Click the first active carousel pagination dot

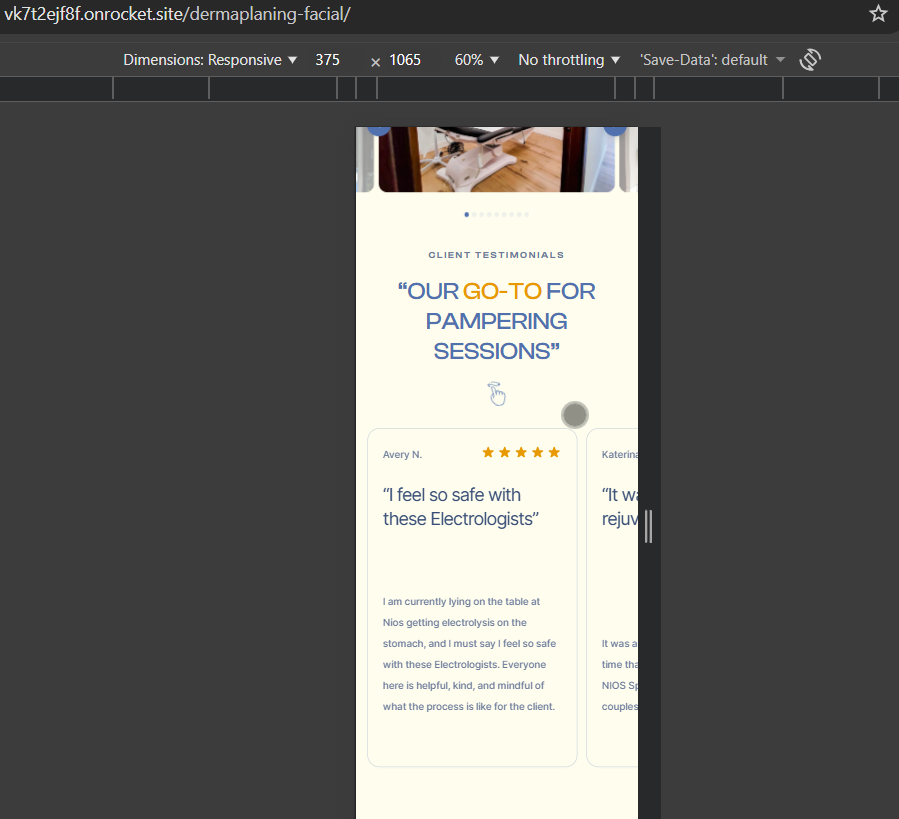click(467, 214)
